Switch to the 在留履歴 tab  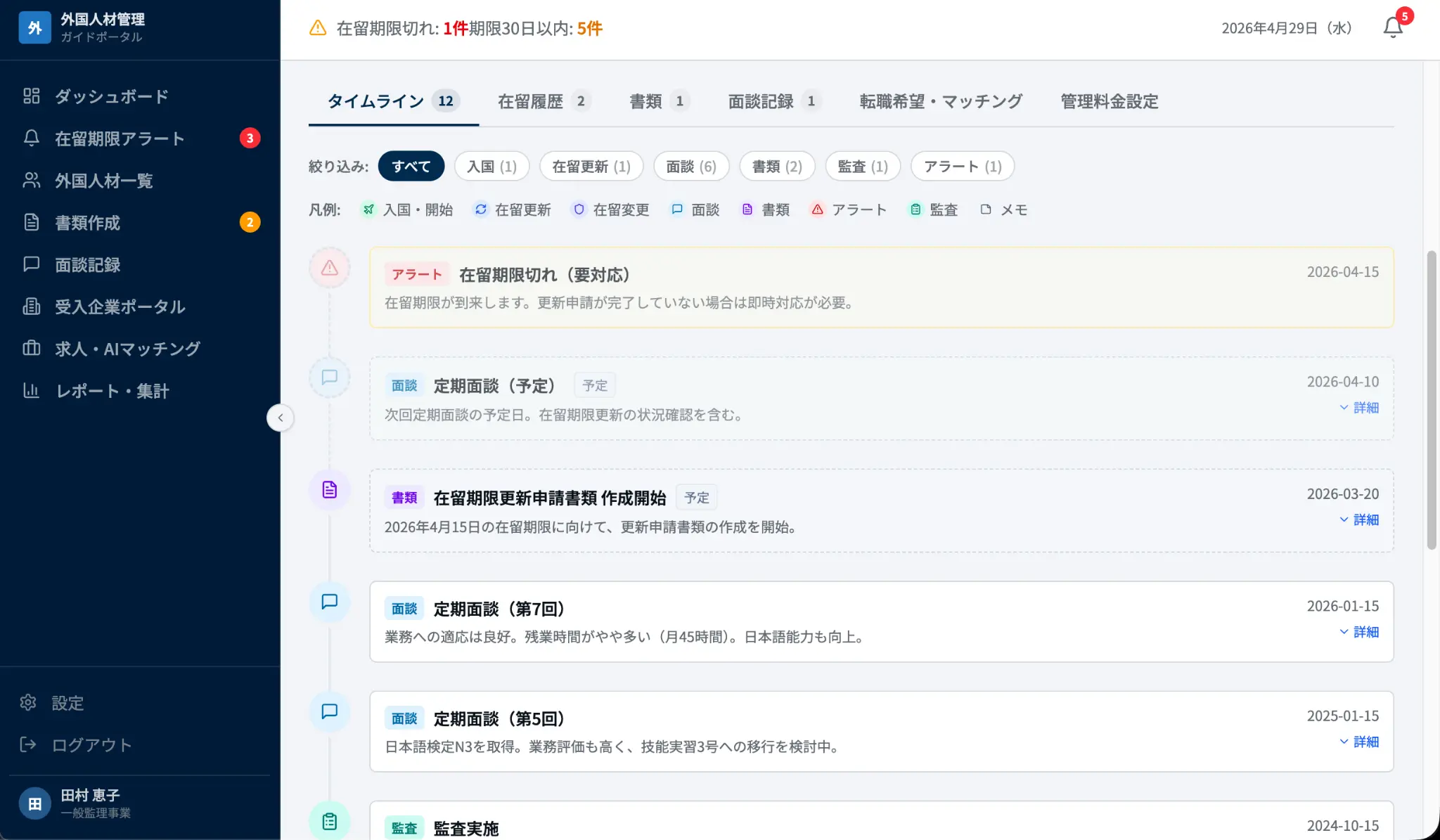[x=545, y=101]
